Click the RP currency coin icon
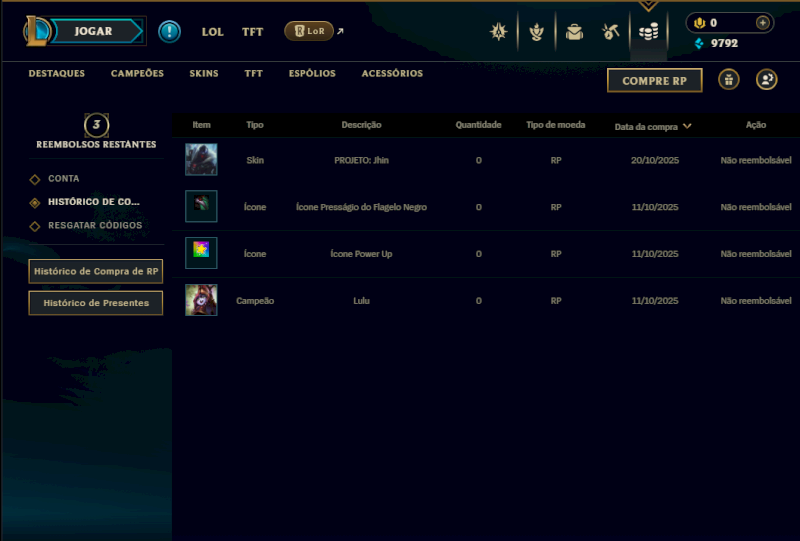800x541 pixels. [699, 23]
